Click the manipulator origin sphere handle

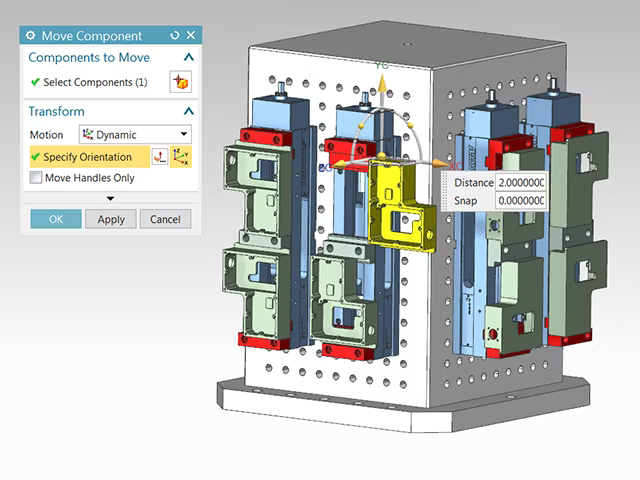[381, 156]
